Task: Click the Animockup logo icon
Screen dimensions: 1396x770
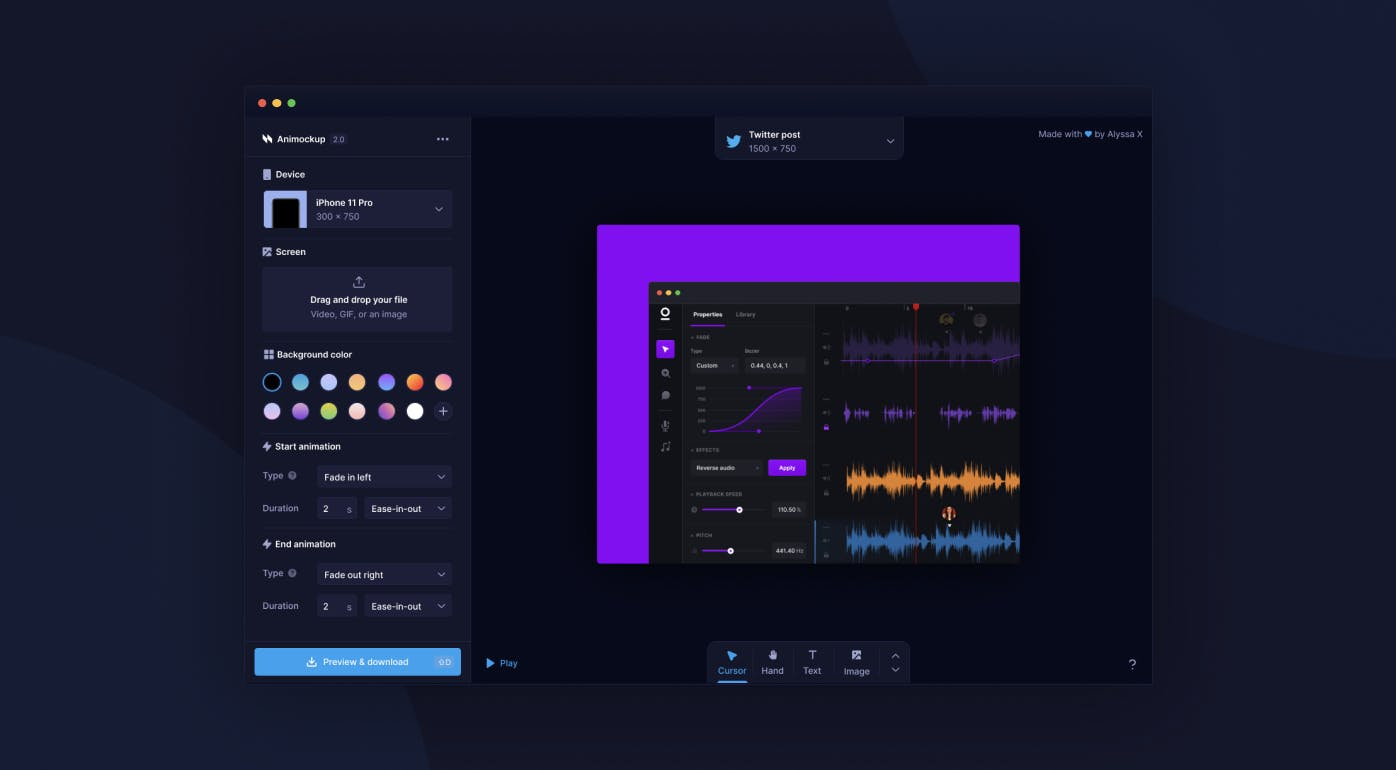Action: pos(267,139)
